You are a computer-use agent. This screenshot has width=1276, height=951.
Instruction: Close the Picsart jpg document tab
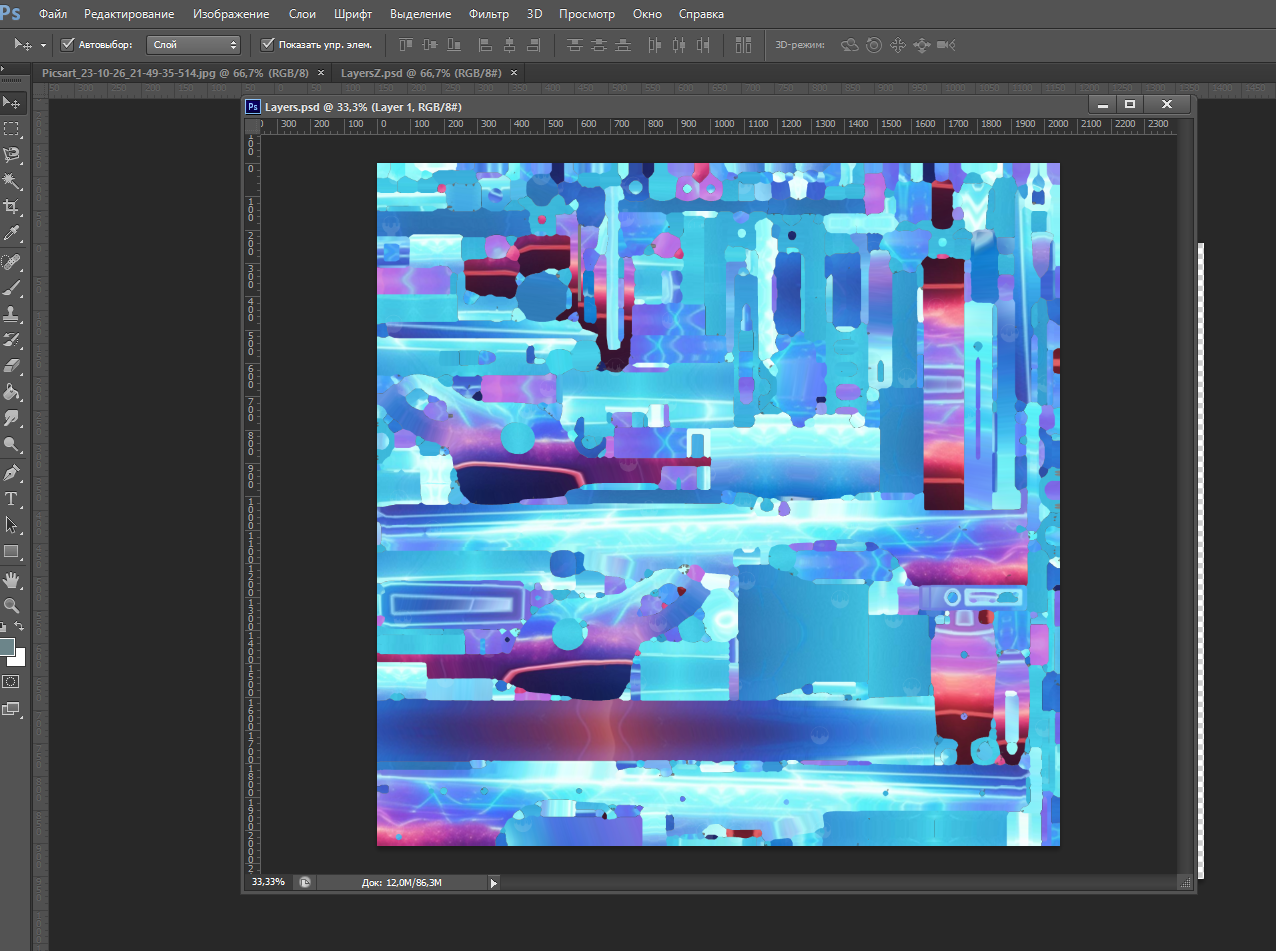click(x=321, y=73)
